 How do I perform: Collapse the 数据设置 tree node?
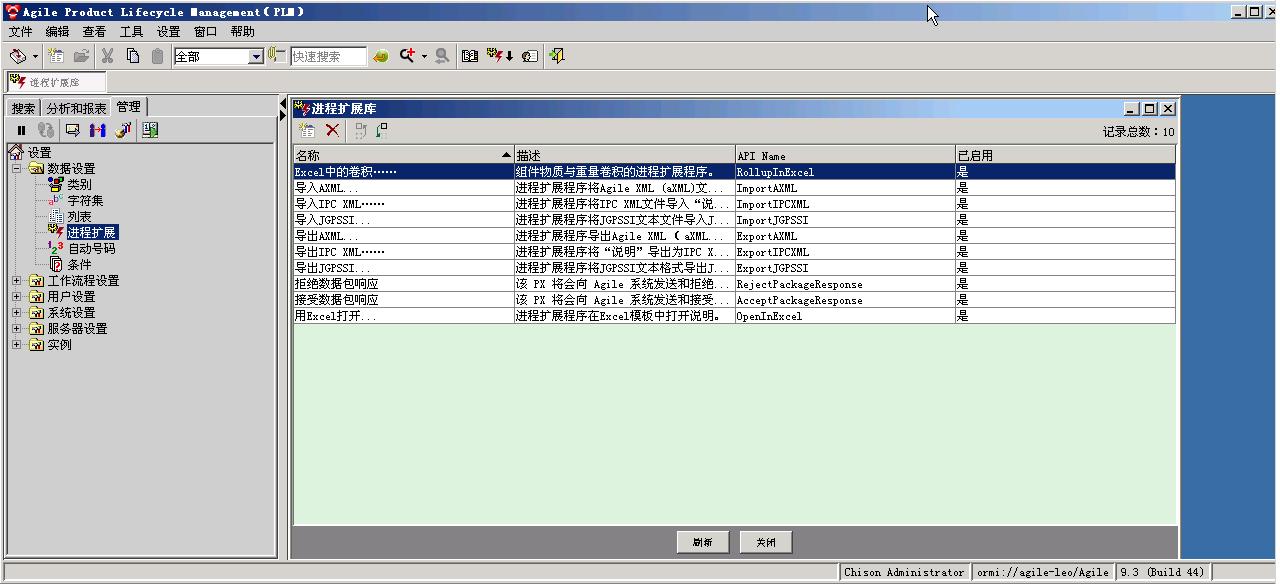point(16,169)
